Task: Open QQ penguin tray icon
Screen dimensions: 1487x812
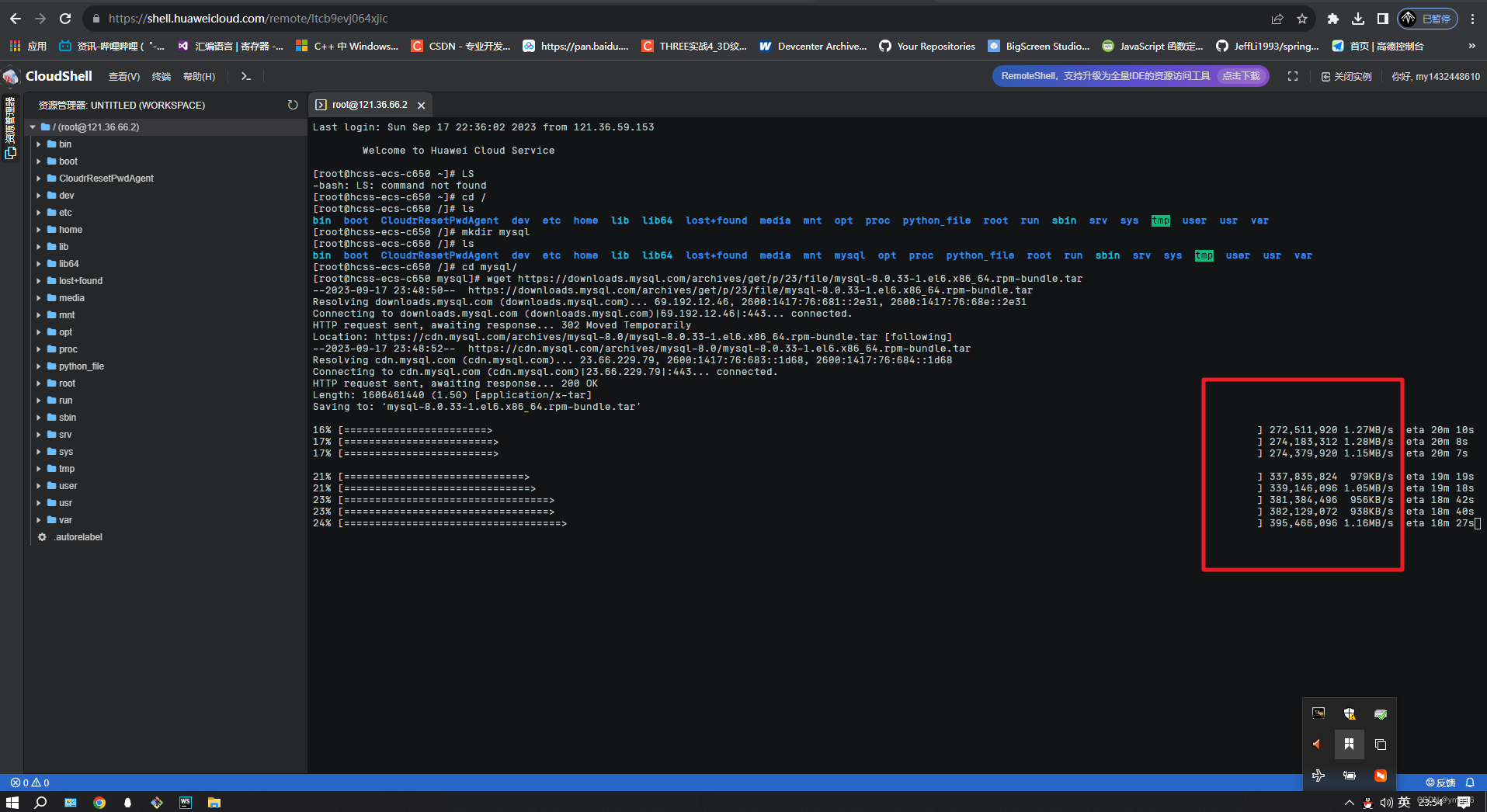Action: [x=1367, y=803]
